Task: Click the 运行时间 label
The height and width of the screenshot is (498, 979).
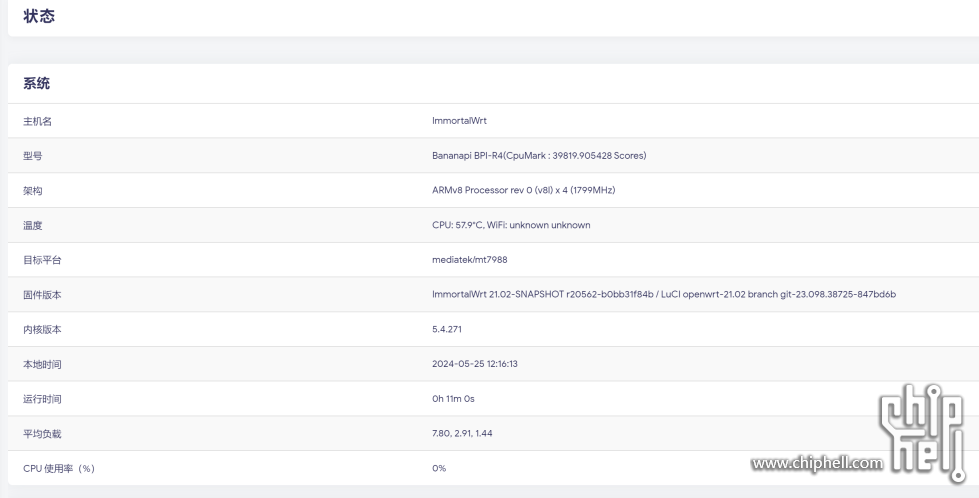Action: coord(42,399)
